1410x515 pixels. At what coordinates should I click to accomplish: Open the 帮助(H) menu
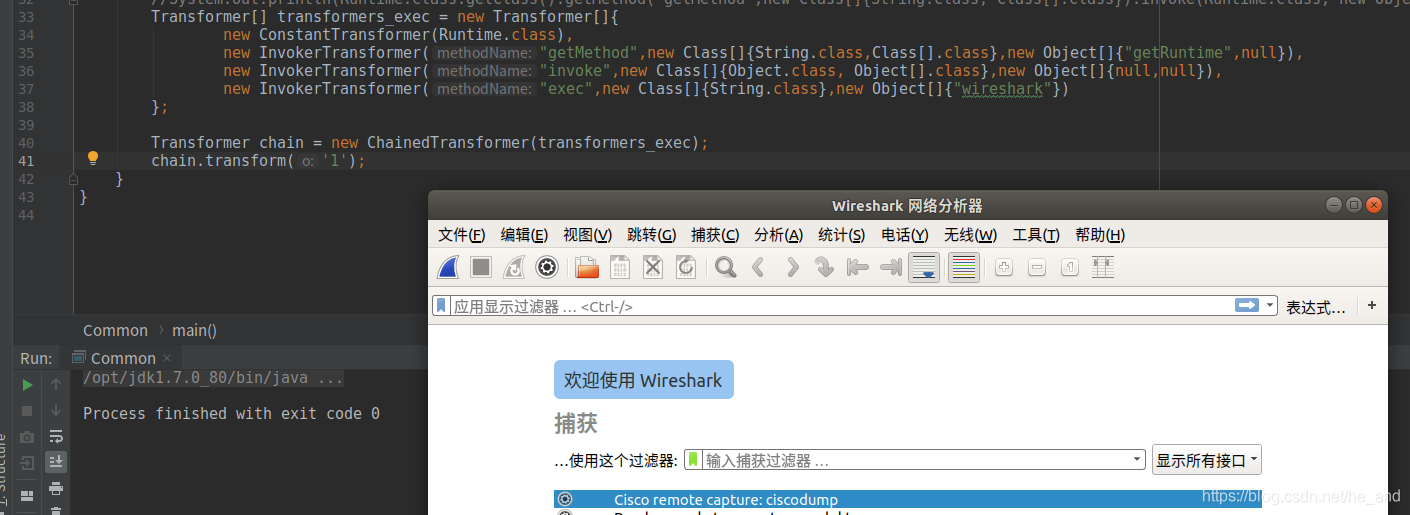[1100, 235]
